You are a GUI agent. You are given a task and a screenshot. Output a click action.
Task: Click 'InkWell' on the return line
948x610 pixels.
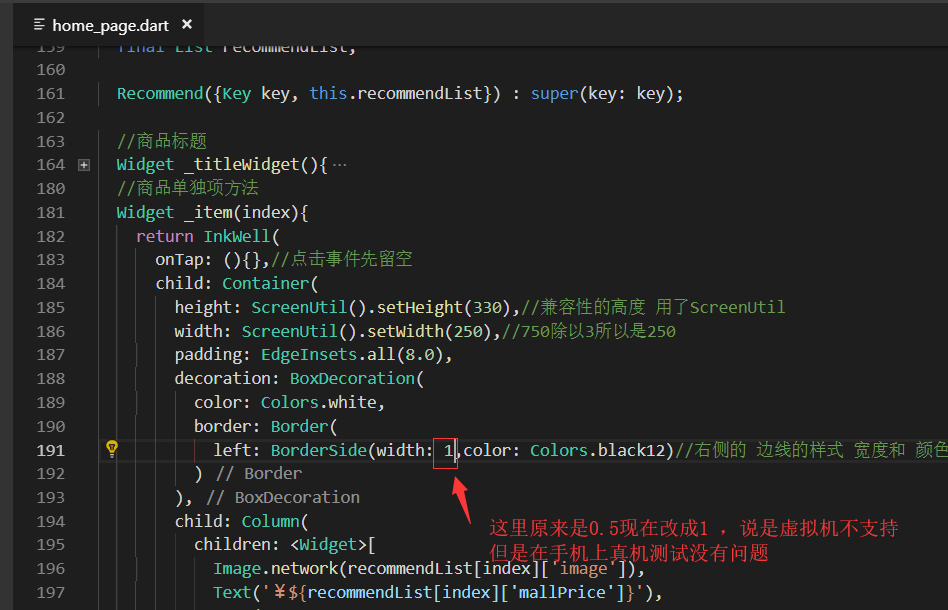click(x=237, y=236)
